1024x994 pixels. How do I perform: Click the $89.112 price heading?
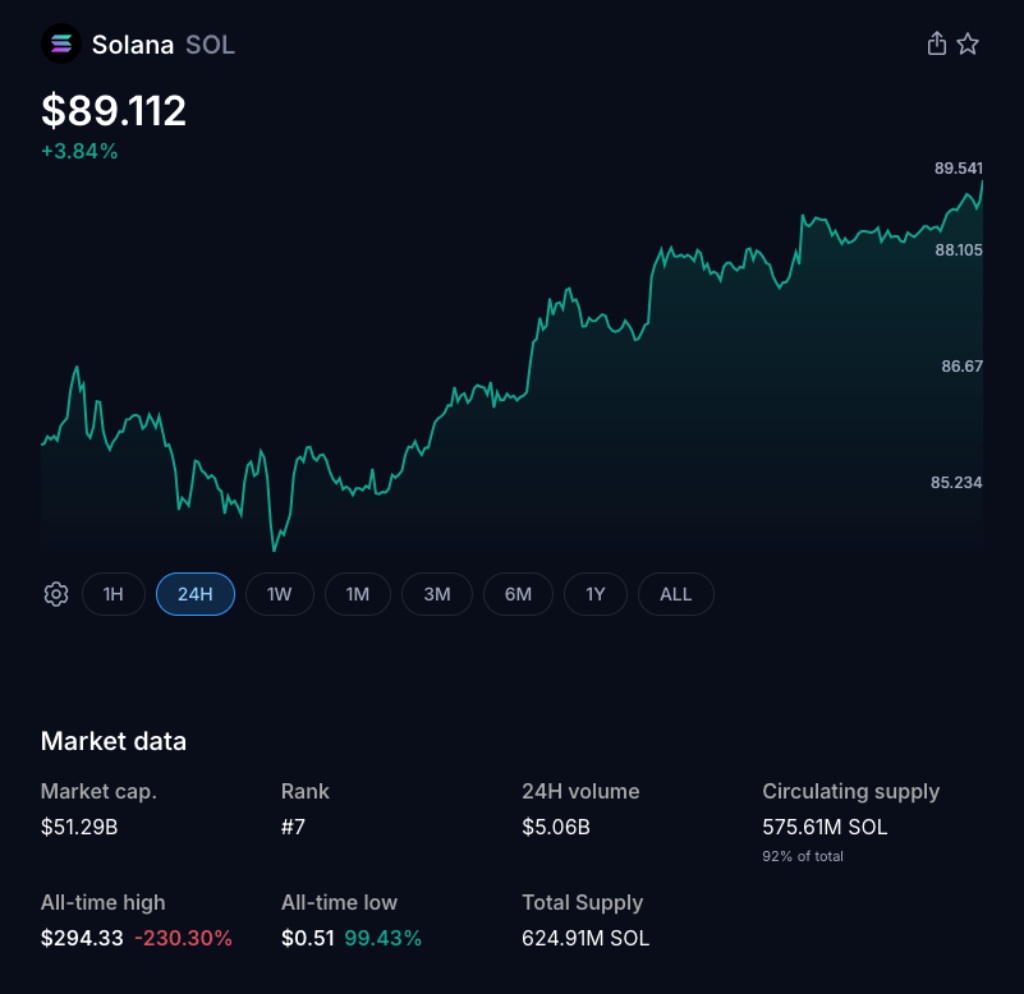[112, 110]
